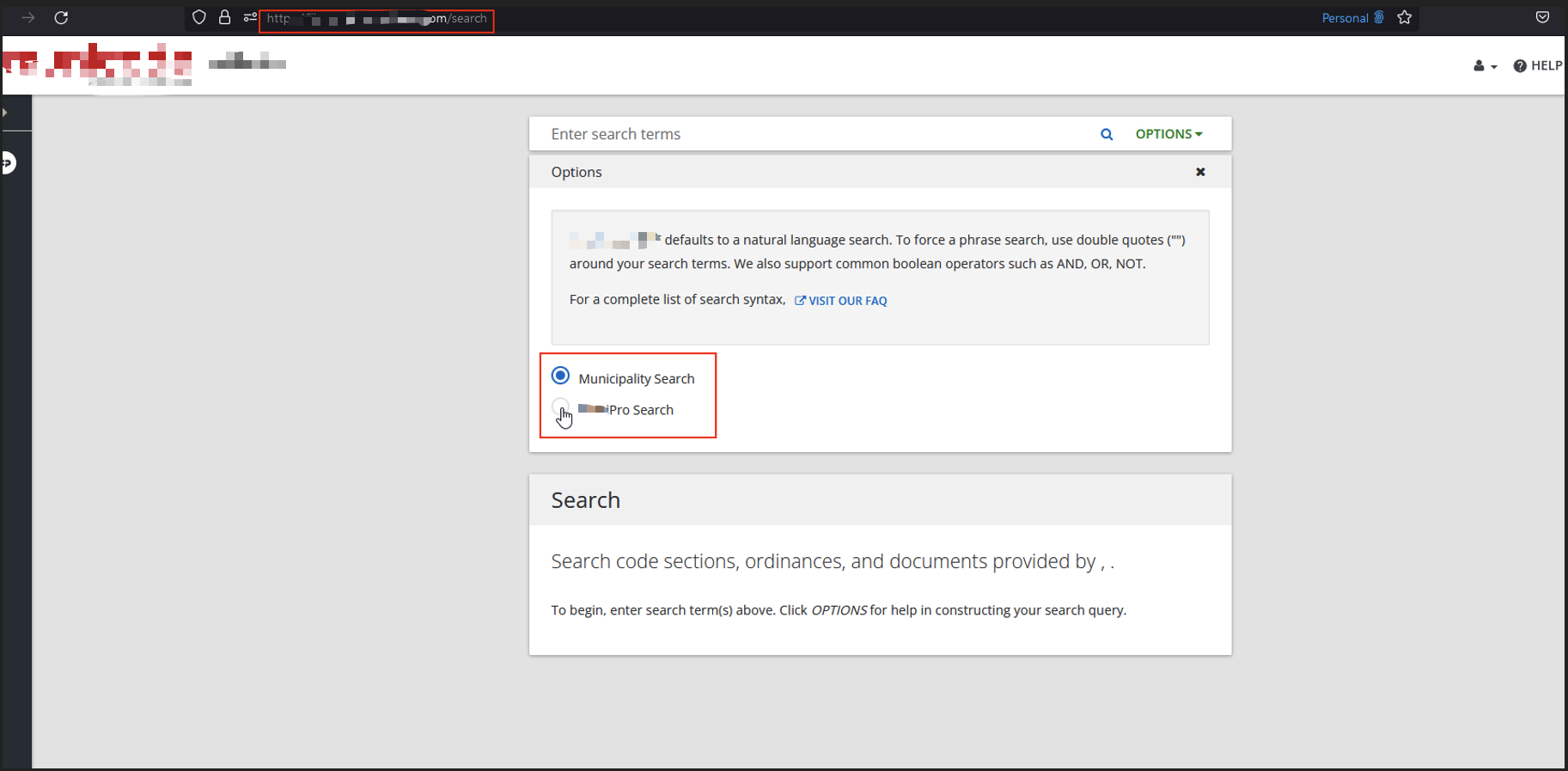Click the VISIT OUR FAQ link
The height and width of the screenshot is (771, 1568).
(x=841, y=301)
